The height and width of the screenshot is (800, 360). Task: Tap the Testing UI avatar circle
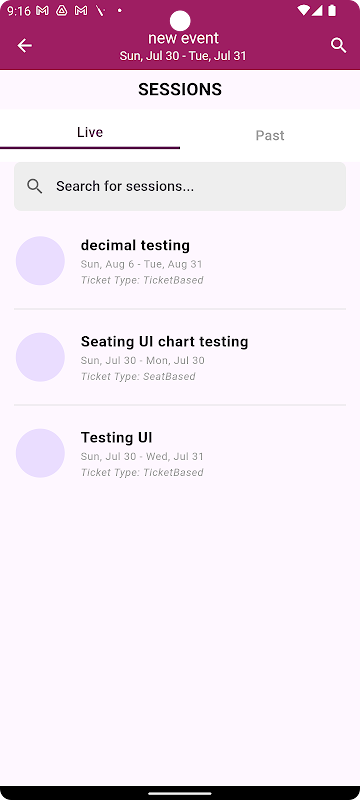[40, 453]
